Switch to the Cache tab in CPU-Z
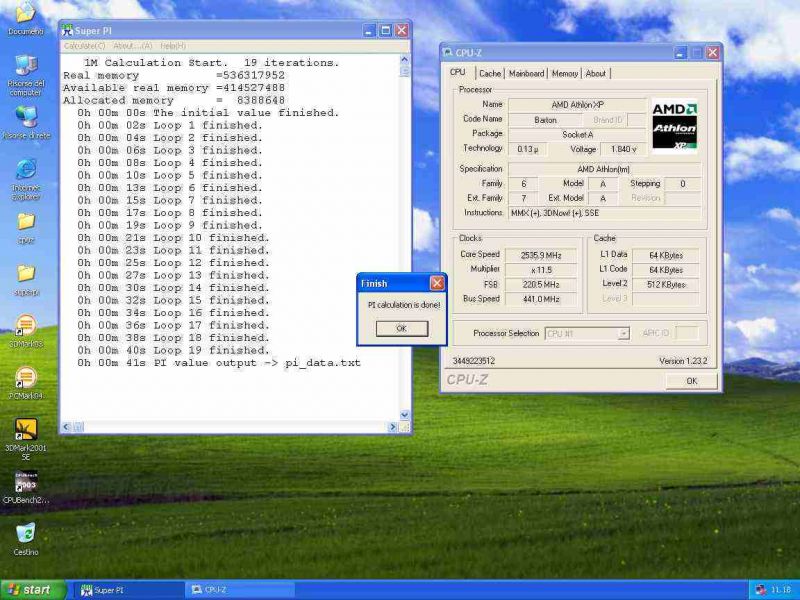 (x=490, y=73)
